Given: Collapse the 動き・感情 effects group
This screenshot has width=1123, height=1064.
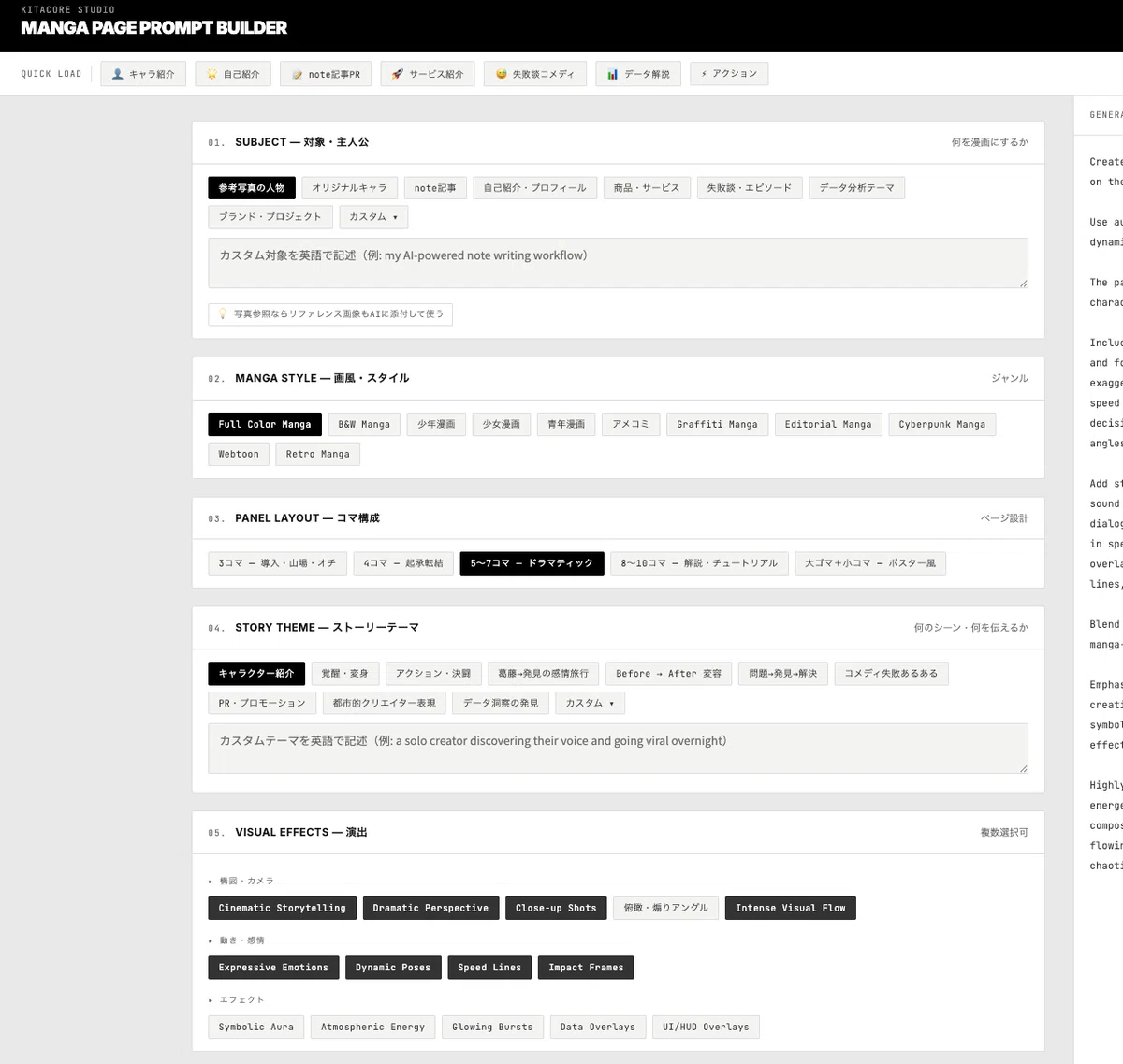Looking at the screenshot, I should [237, 940].
